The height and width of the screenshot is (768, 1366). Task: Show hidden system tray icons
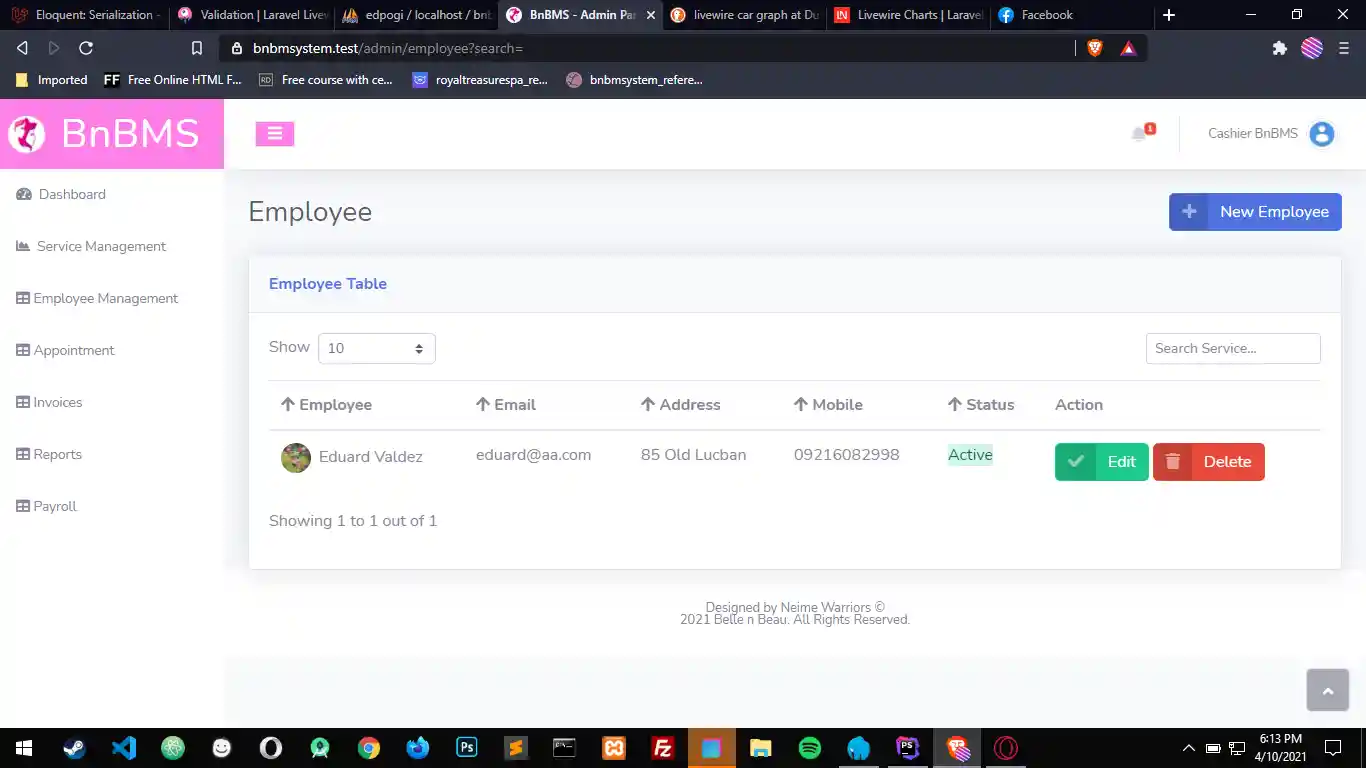(x=1189, y=748)
